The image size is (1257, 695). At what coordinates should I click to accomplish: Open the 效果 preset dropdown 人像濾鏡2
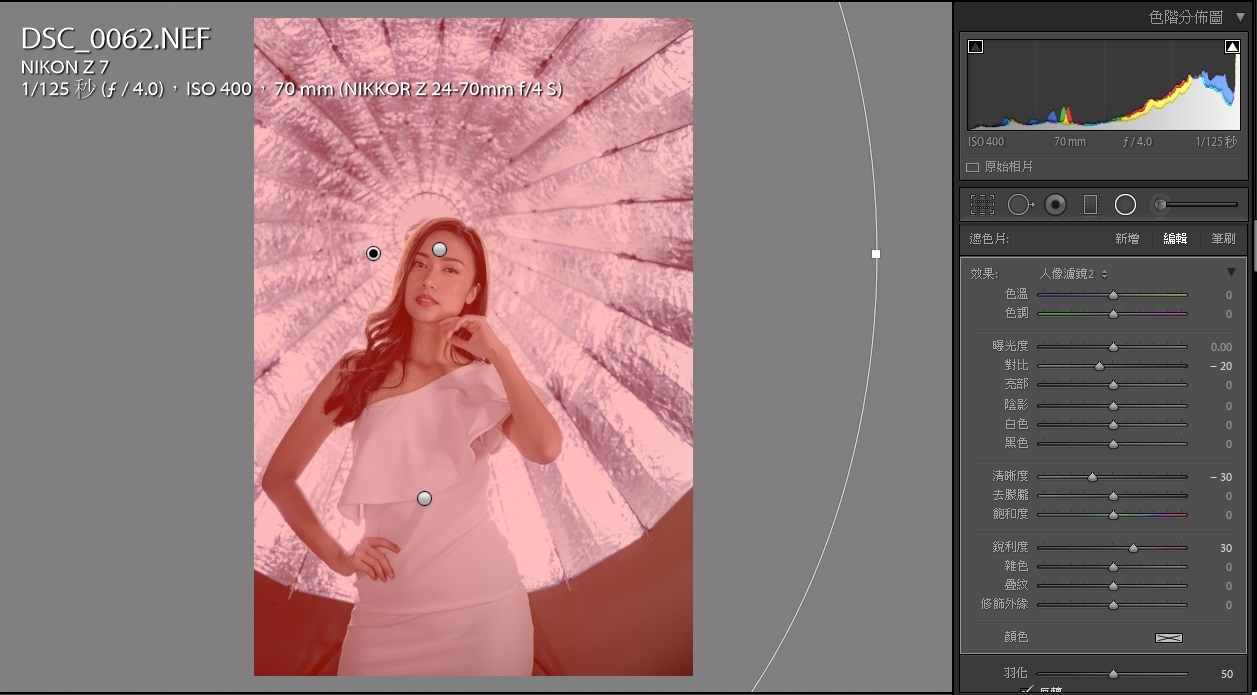tap(1073, 273)
